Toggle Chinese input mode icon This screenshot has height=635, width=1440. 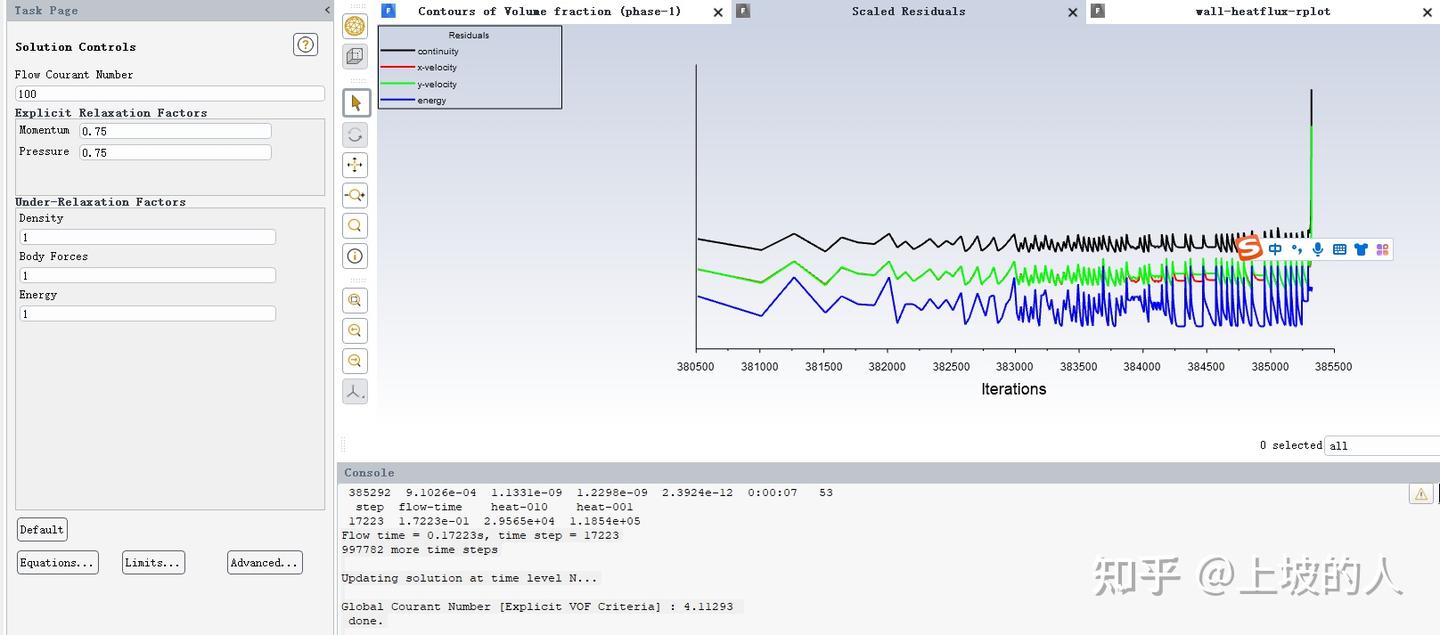click(x=1275, y=249)
